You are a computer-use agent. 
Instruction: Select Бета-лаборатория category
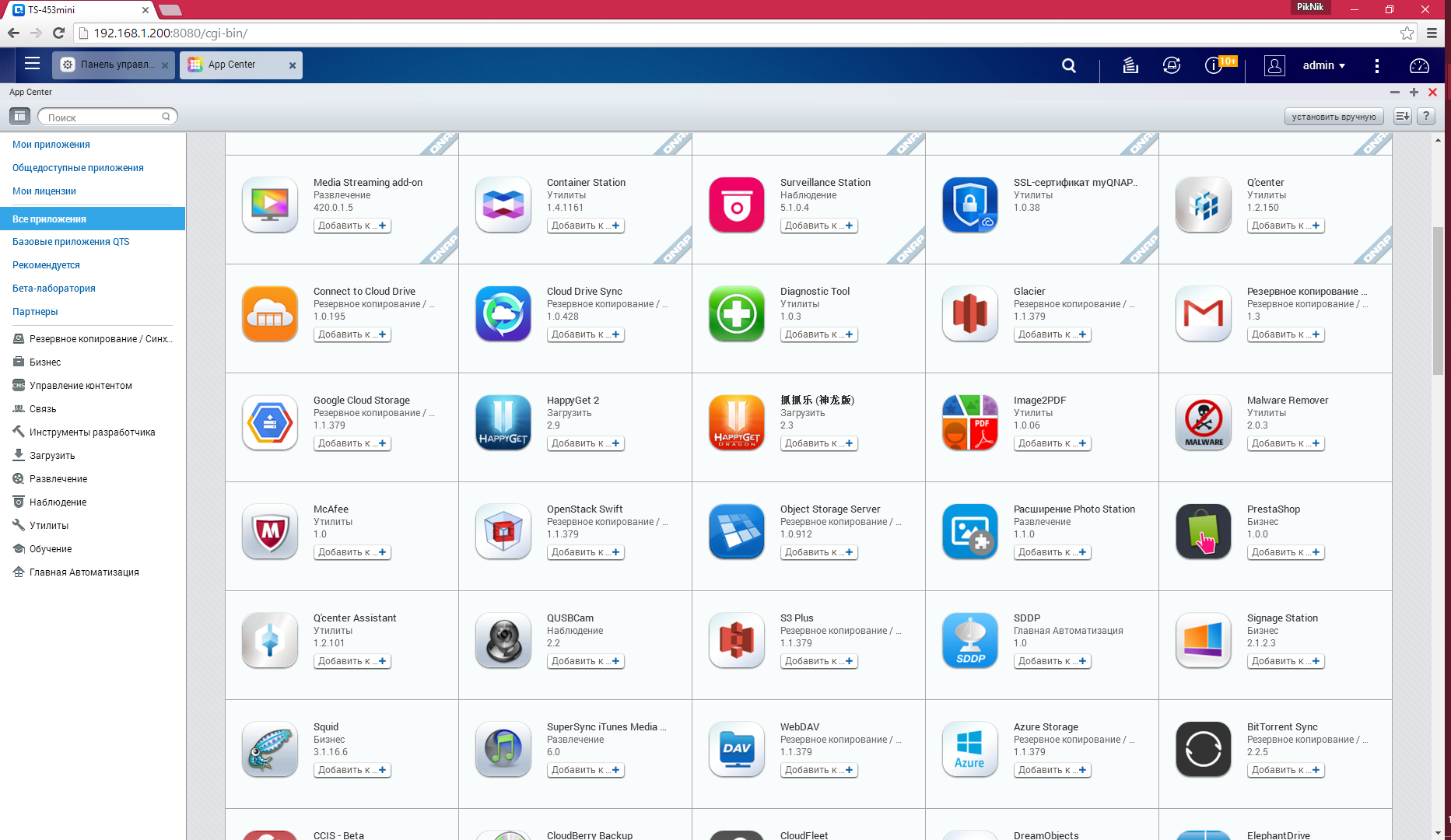click(54, 289)
